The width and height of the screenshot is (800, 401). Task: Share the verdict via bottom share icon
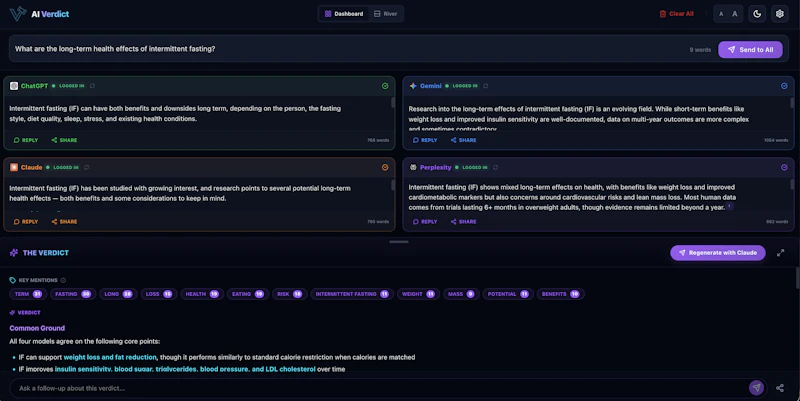point(780,388)
